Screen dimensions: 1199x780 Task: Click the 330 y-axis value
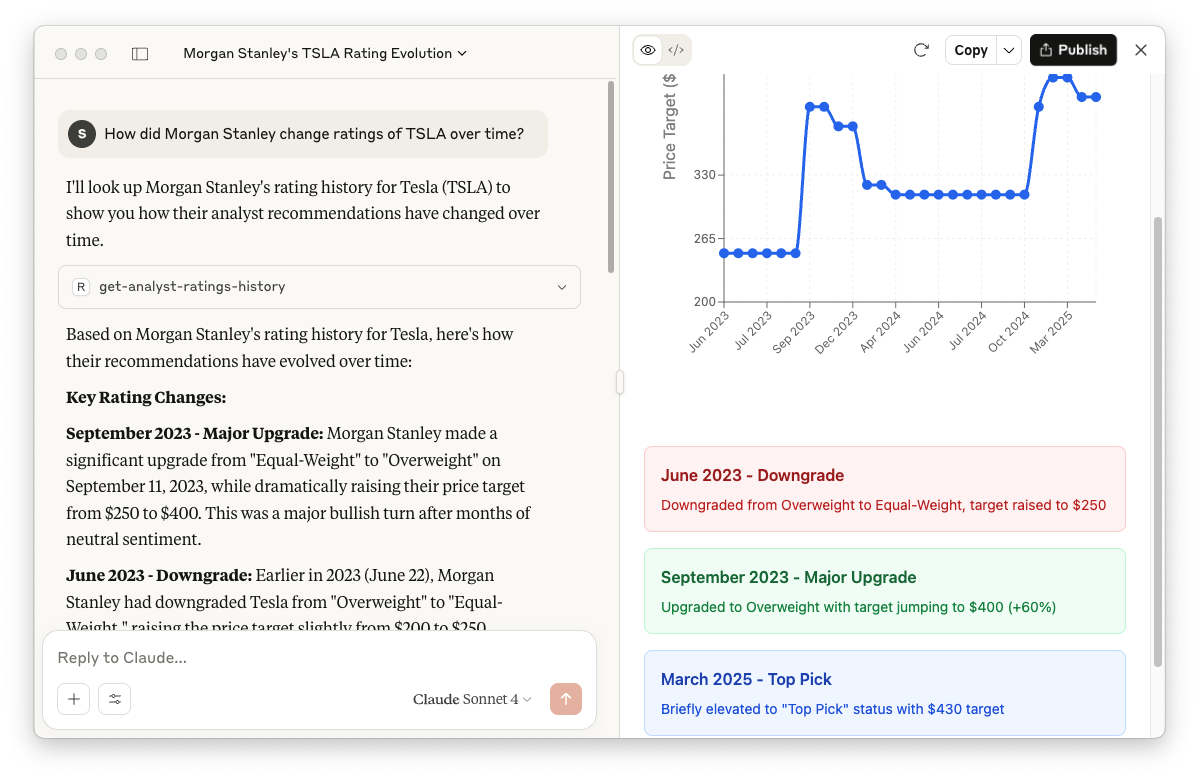tap(704, 175)
